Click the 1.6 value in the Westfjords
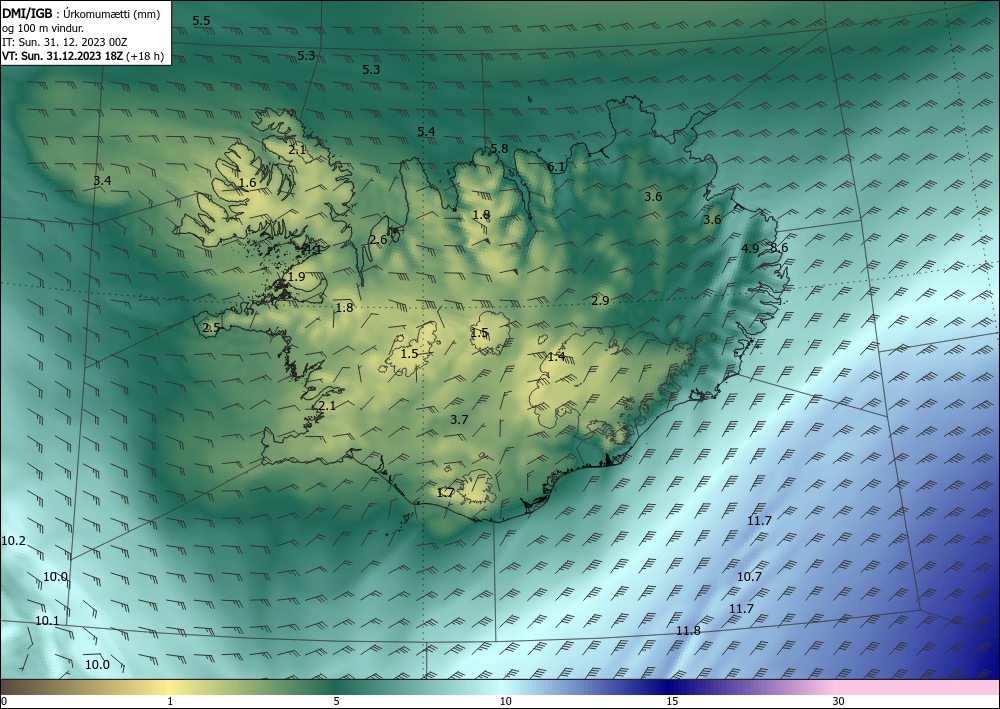The height and width of the screenshot is (709, 1000). point(247,183)
